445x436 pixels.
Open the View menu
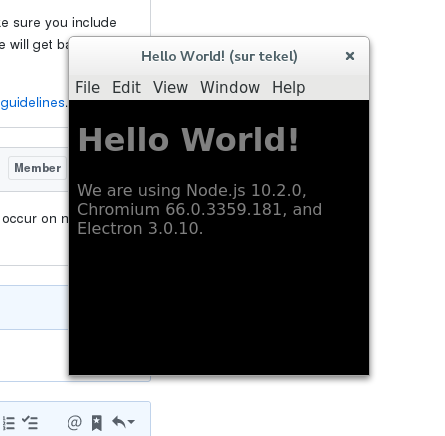coord(170,88)
